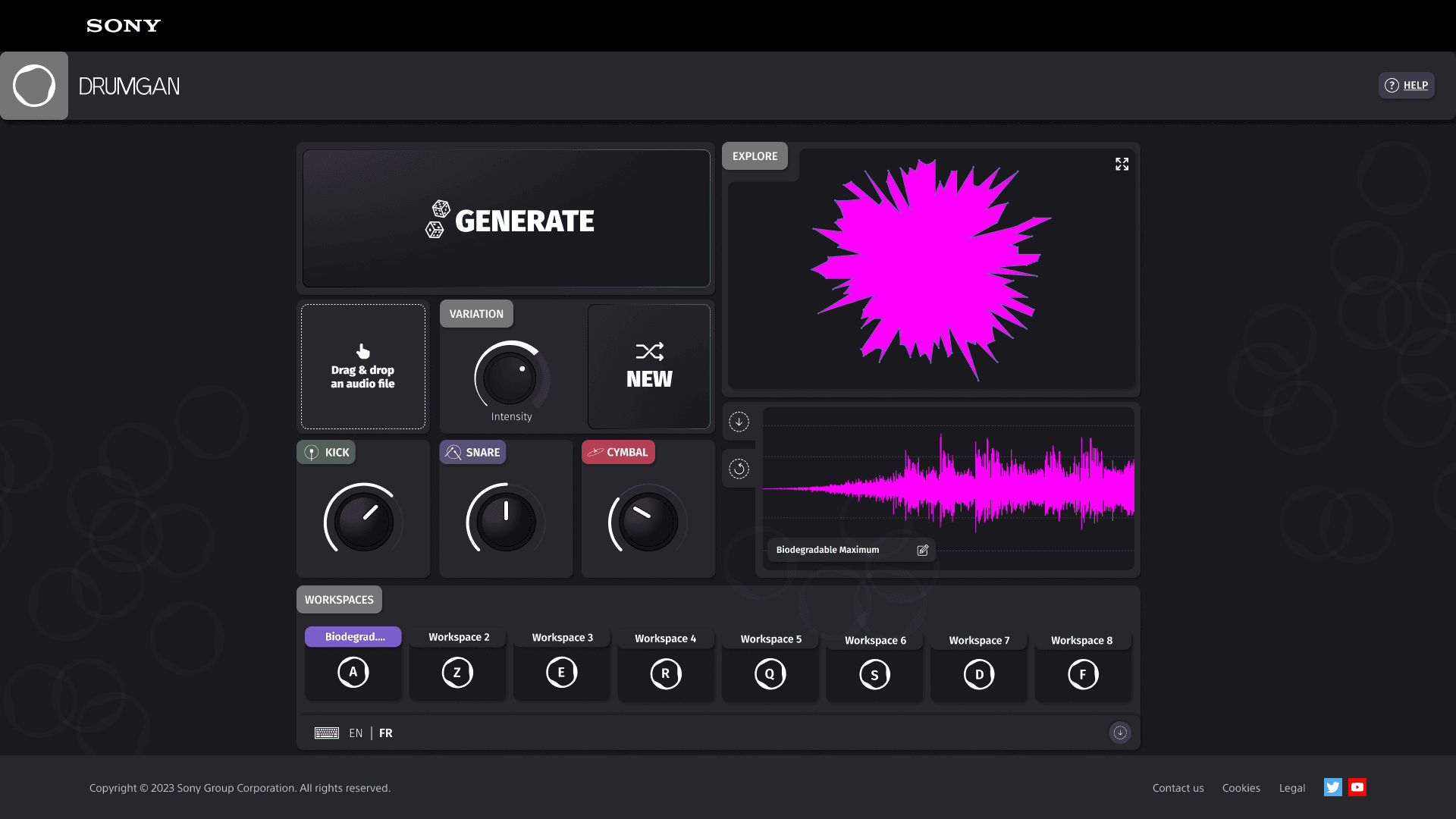This screenshot has width=1456, height=819.
Task: Toggle the Kick drum type label
Action: pyautogui.click(x=327, y=452)
